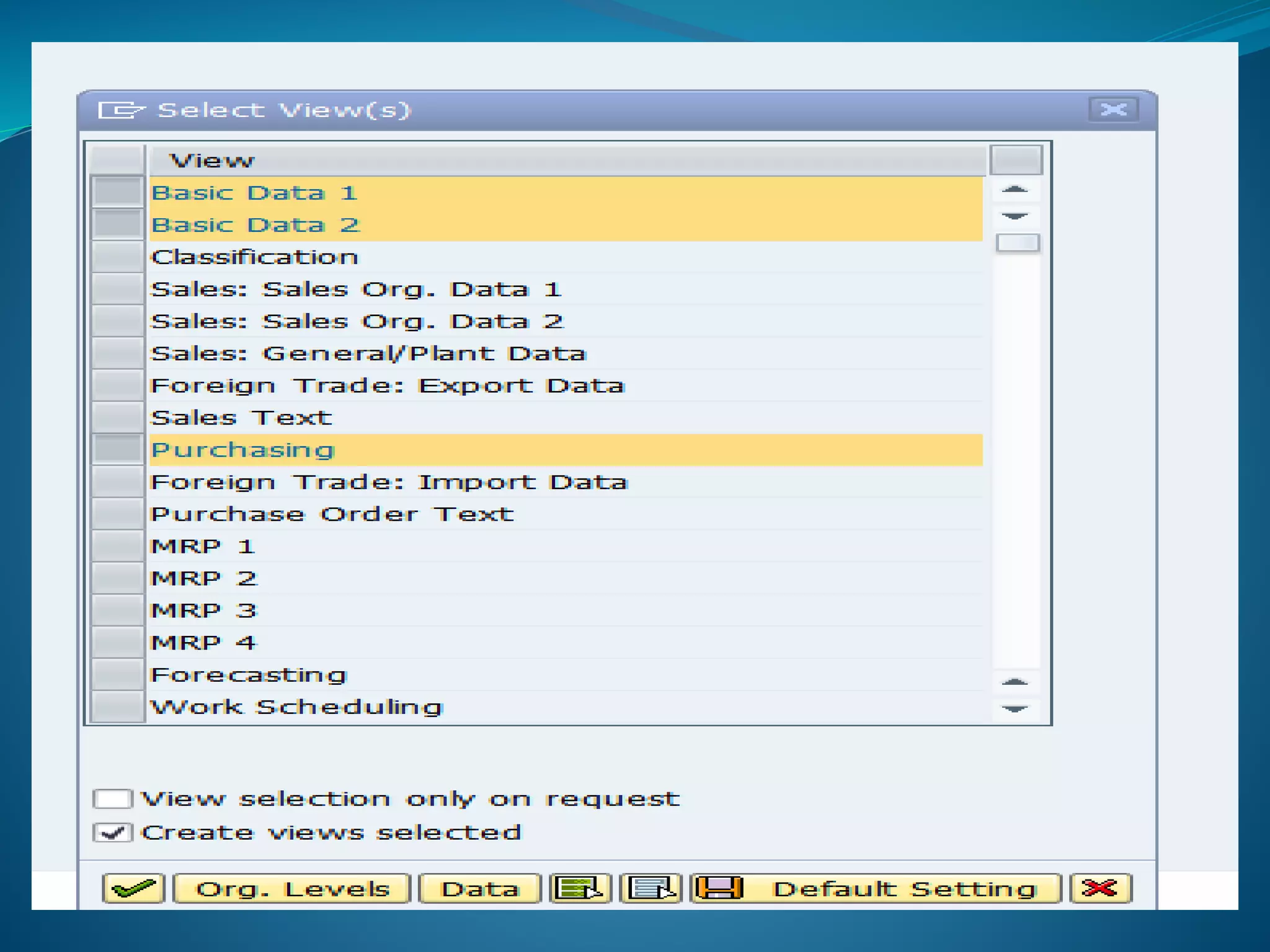This screenshot has width=1270, height=952.
Task: Select the MRP 1 view row
Action: [x=203, y=547]
